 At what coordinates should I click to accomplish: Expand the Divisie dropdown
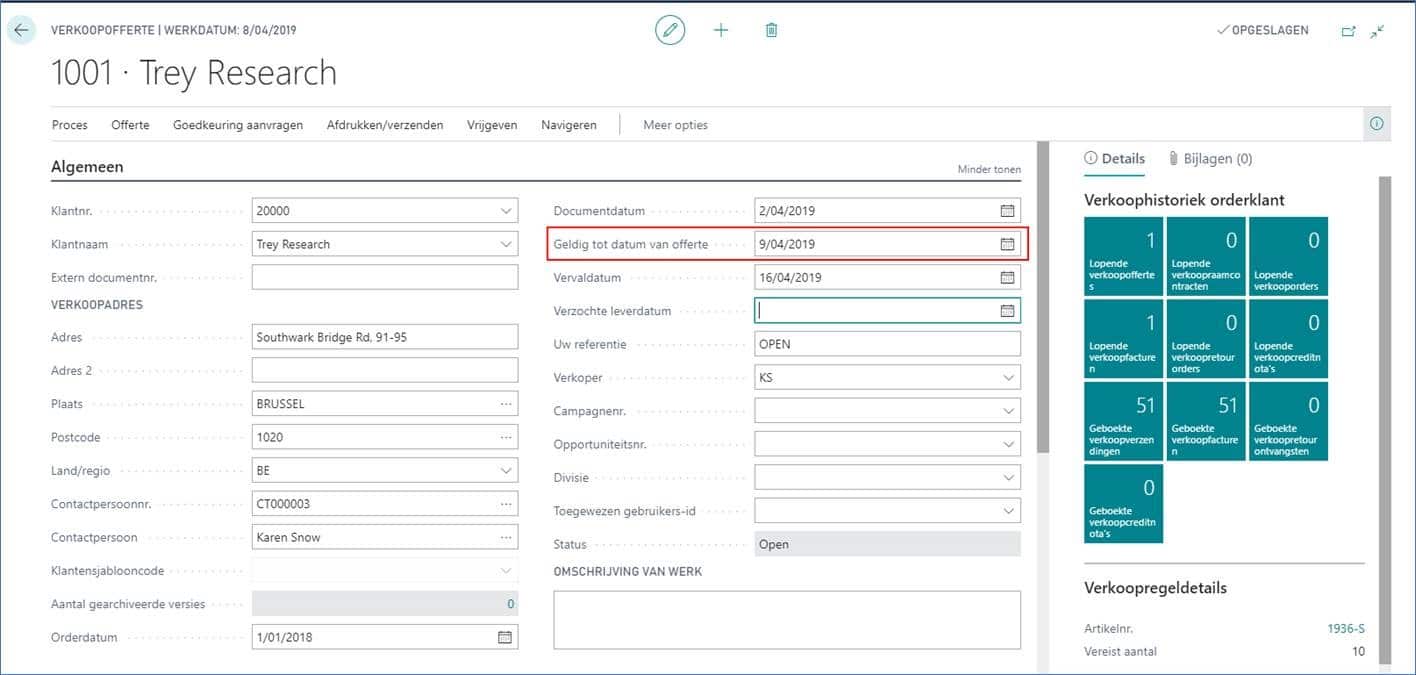(x=1008, y=478)
